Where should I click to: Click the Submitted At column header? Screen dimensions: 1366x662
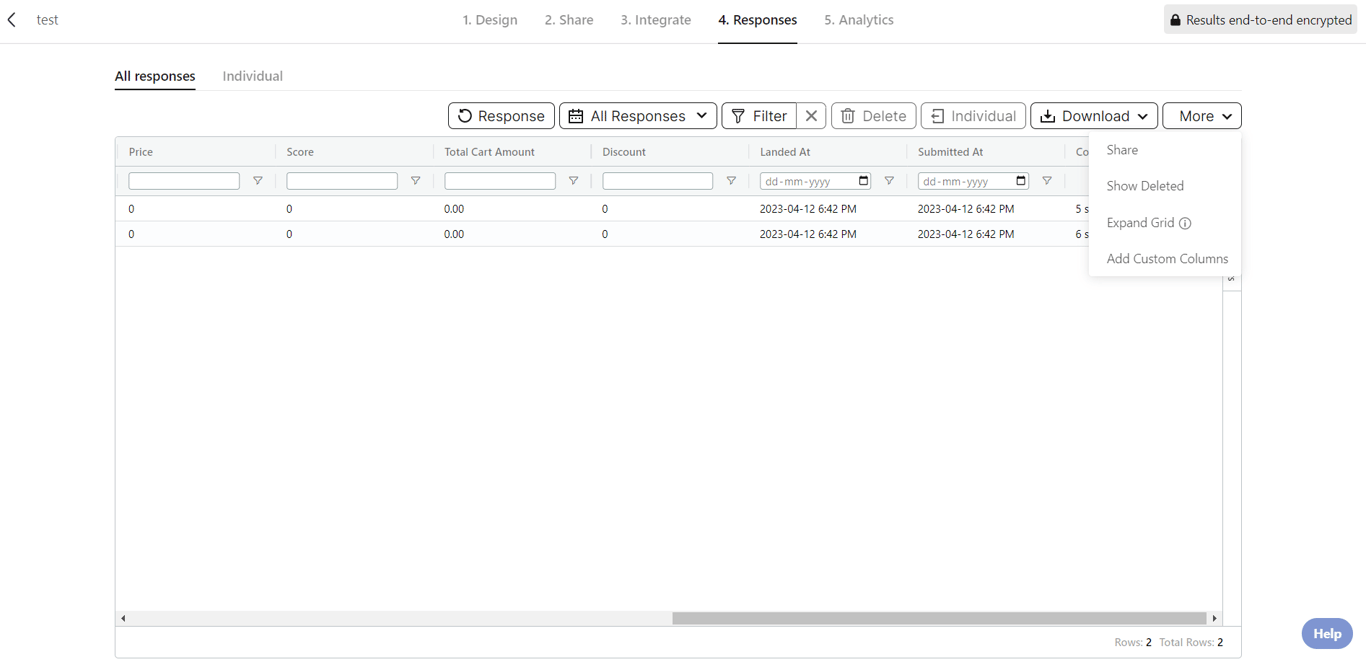tap(950, 152)
